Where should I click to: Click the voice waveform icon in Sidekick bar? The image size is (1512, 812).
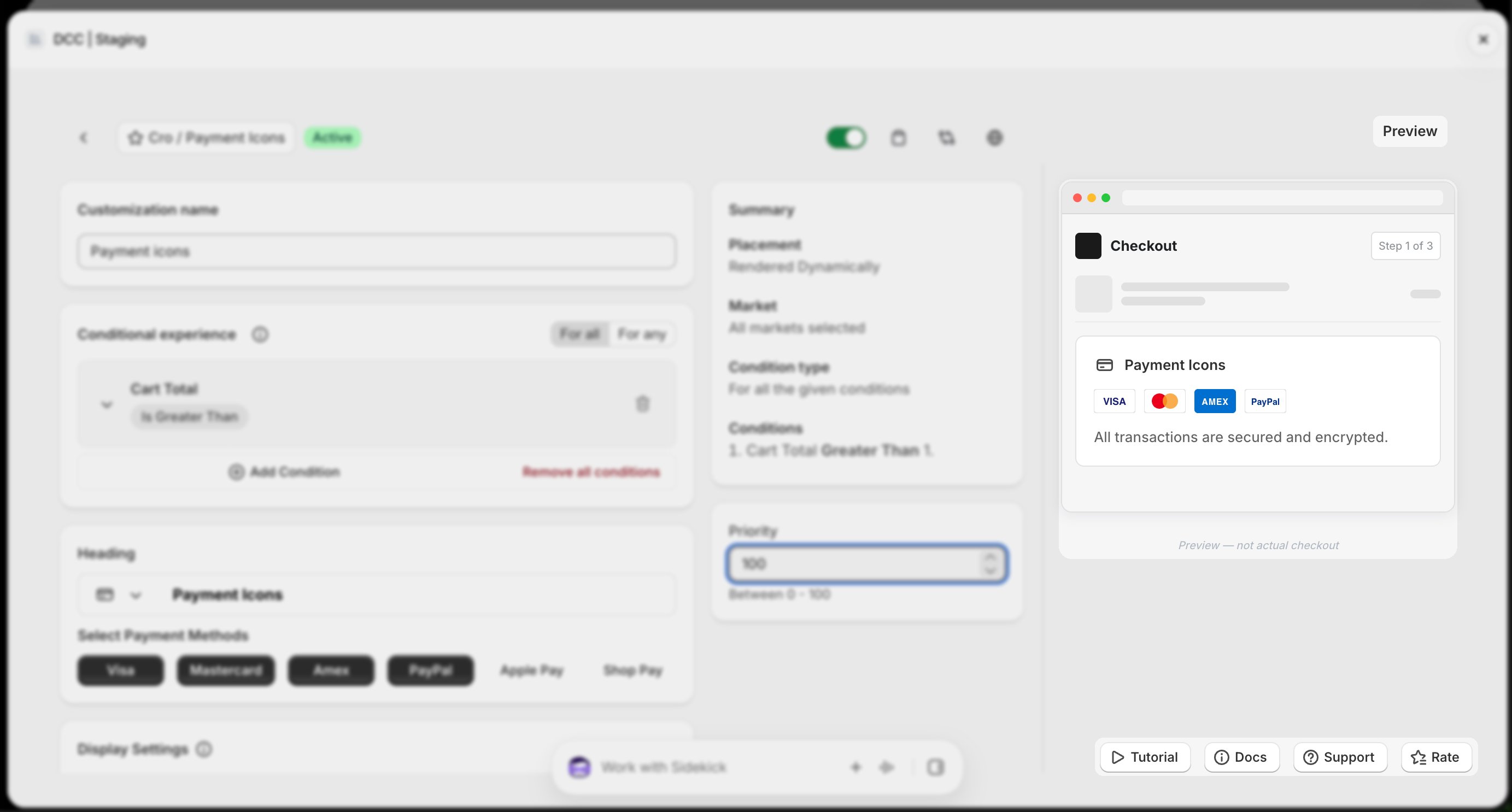click(x=886, y=767)
